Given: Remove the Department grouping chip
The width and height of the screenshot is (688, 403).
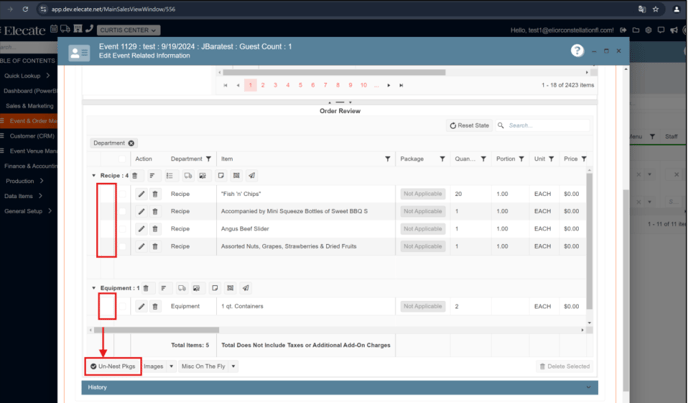Looking at the screenshot, I should [x=131, y=143].
